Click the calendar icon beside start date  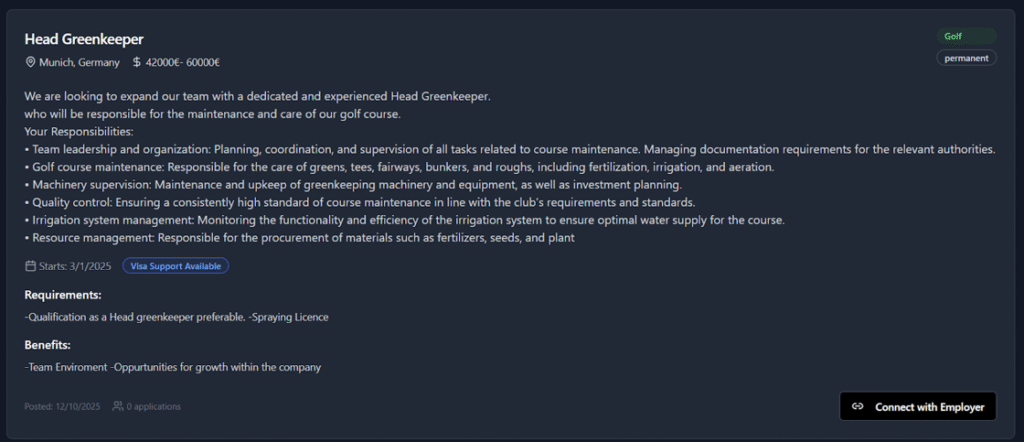(x=30, y=266)
